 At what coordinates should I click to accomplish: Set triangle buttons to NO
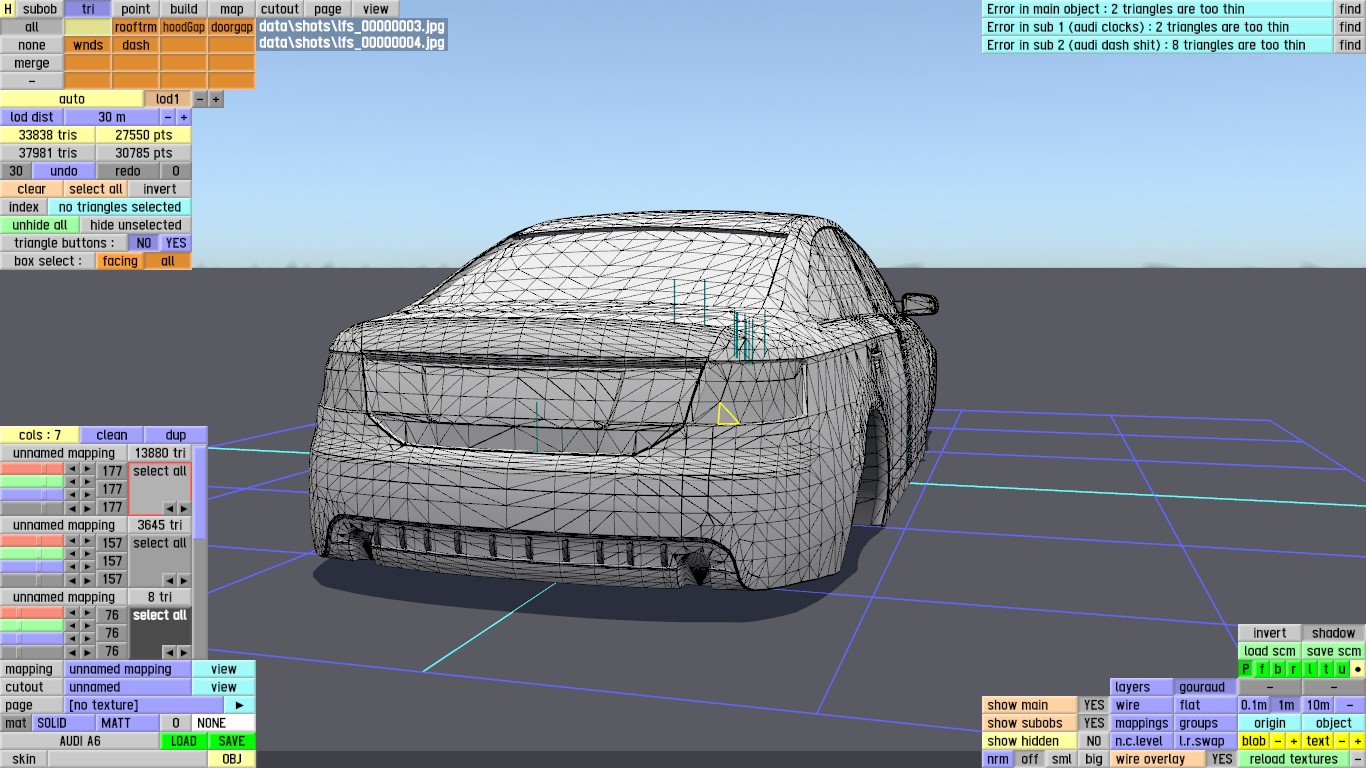pos(144,243)
